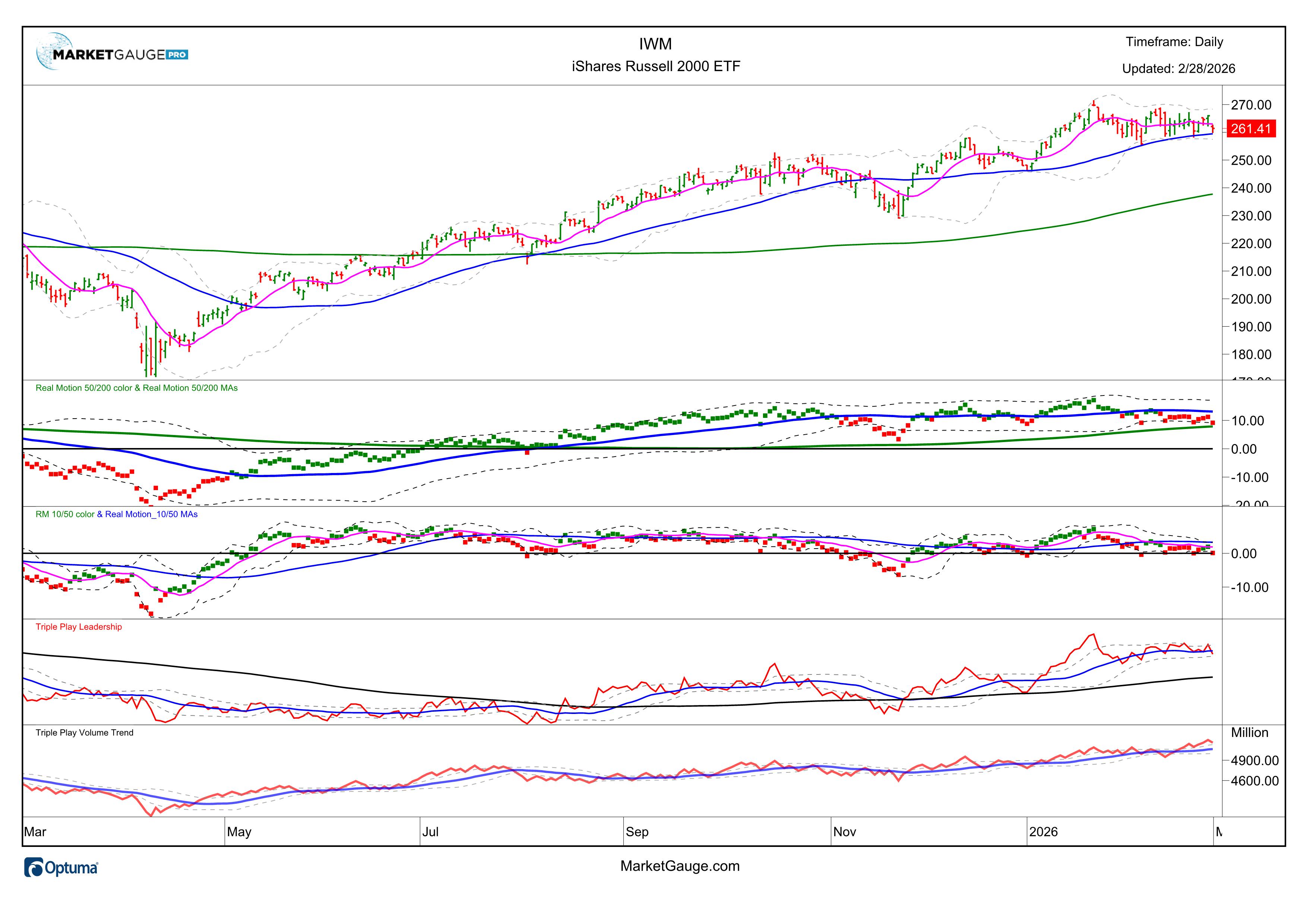The height and width of the screenshot is (924, 1307).
Task: Click the iShares Russell 2000 ETF subtitle
Action: [656, 67]
